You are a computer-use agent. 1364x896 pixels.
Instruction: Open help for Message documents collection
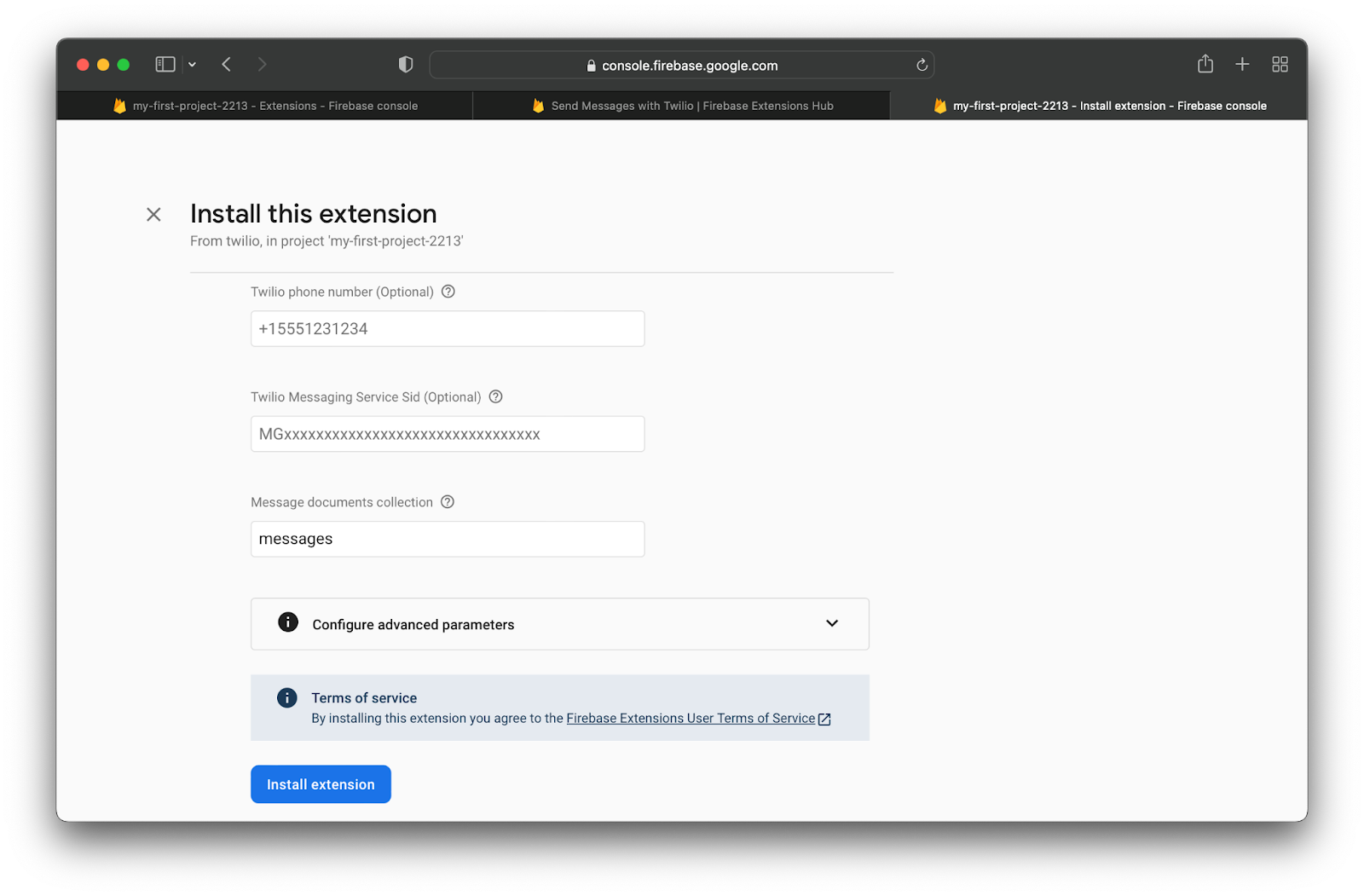click(448, 502)
